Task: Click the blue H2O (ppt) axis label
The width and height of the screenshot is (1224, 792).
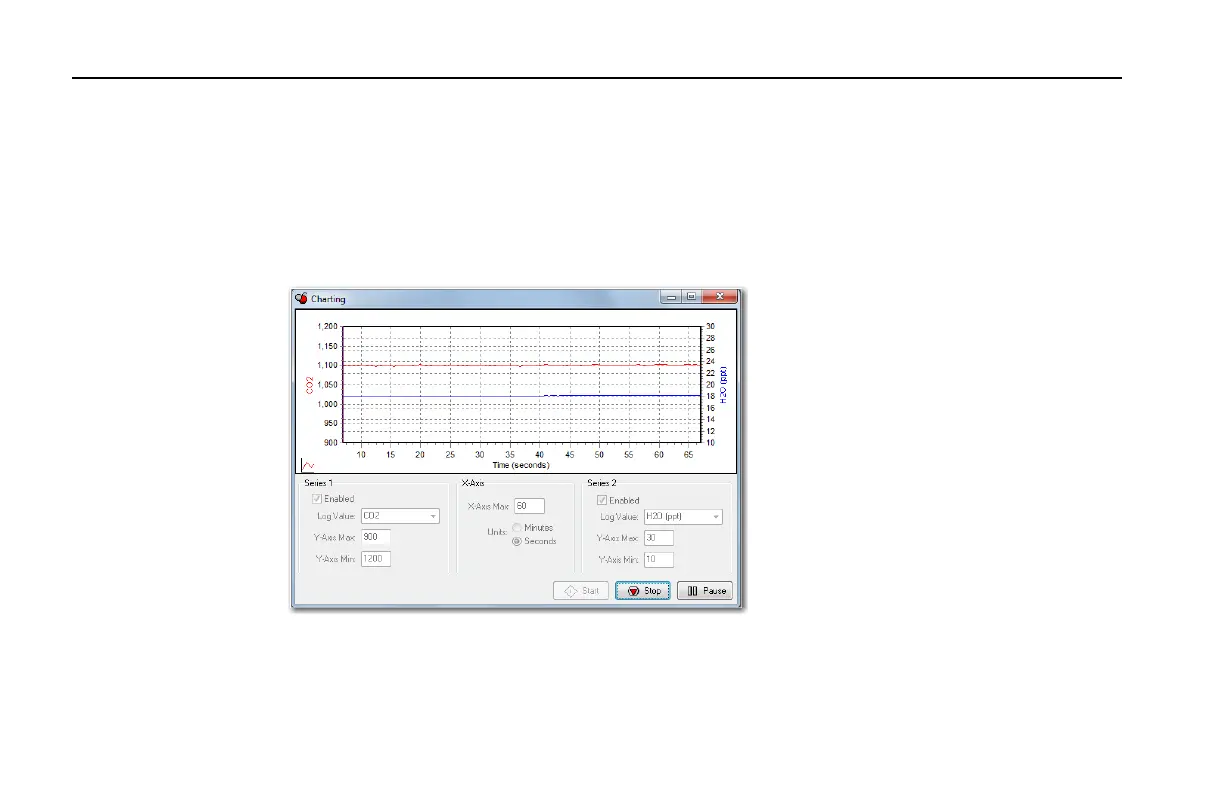Action: click(x=724, y=385)
